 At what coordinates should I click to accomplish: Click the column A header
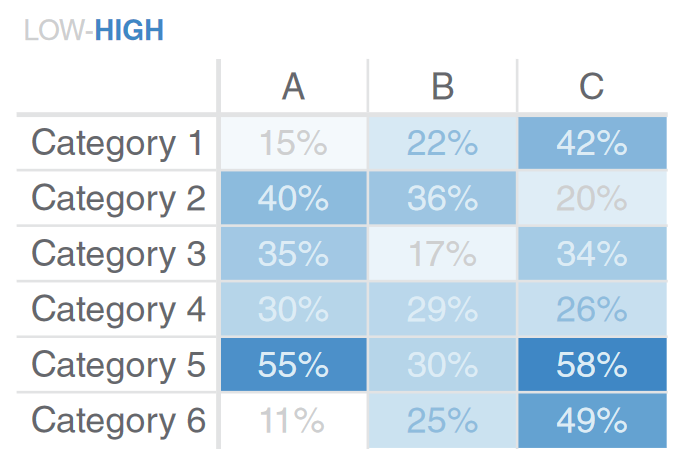coord(293,87)
